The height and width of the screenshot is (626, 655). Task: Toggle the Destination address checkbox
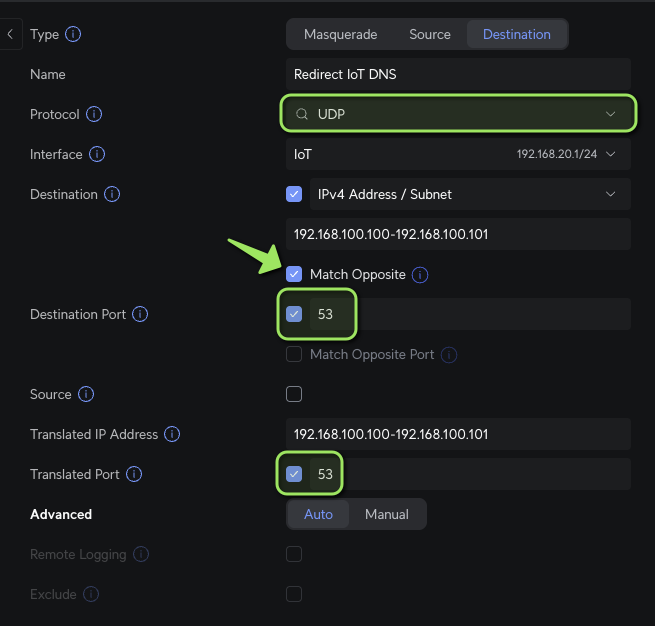click(294, 194)
